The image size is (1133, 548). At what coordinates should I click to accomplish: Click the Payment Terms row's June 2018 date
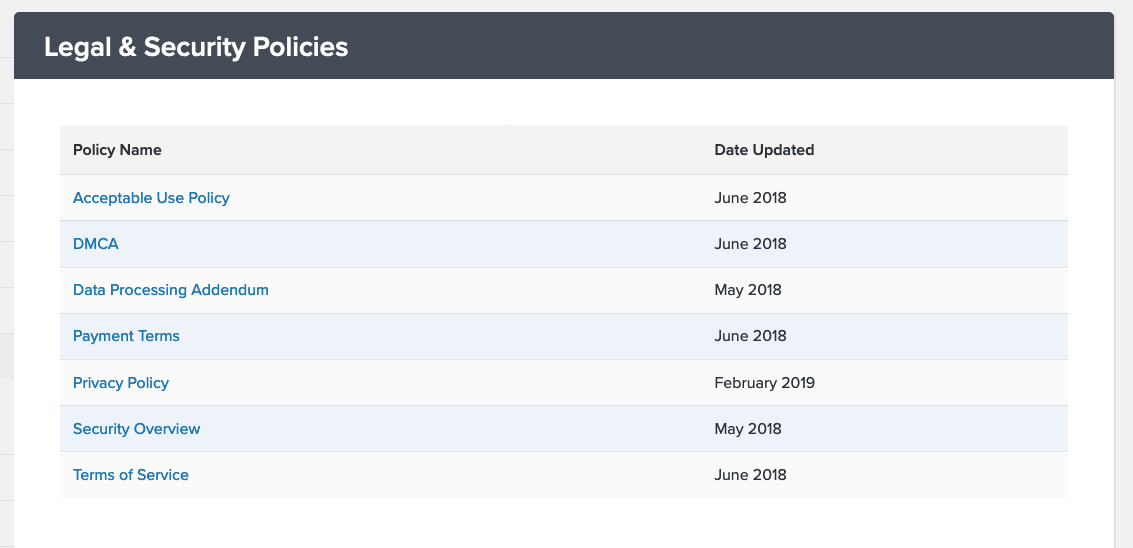point(750,336)
